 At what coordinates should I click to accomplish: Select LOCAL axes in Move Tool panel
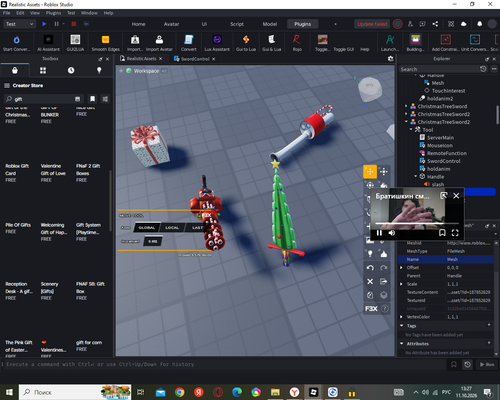[x=172, y=228]
